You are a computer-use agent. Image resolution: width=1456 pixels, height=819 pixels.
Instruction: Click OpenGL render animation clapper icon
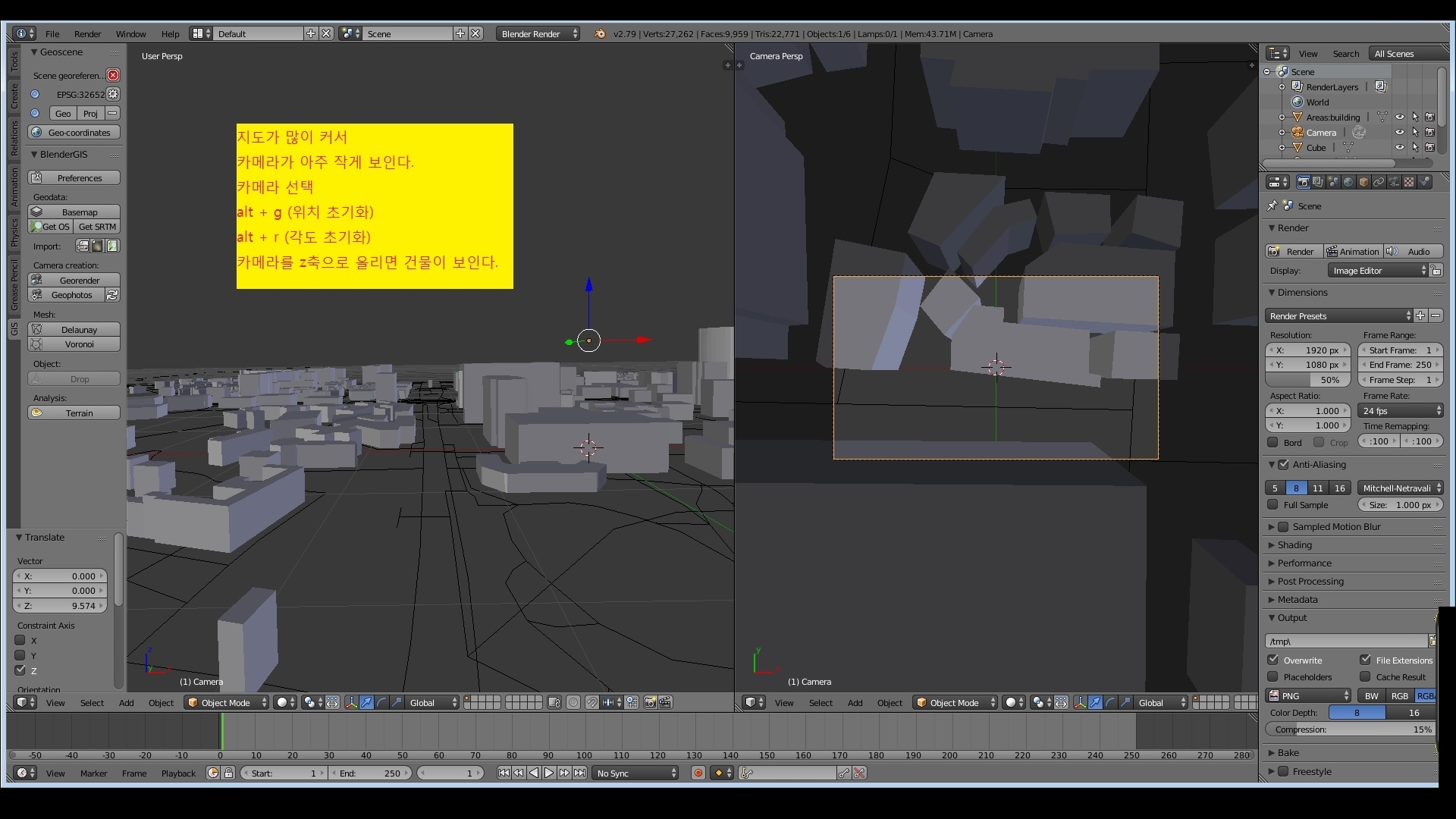click(x=665, y=702)
